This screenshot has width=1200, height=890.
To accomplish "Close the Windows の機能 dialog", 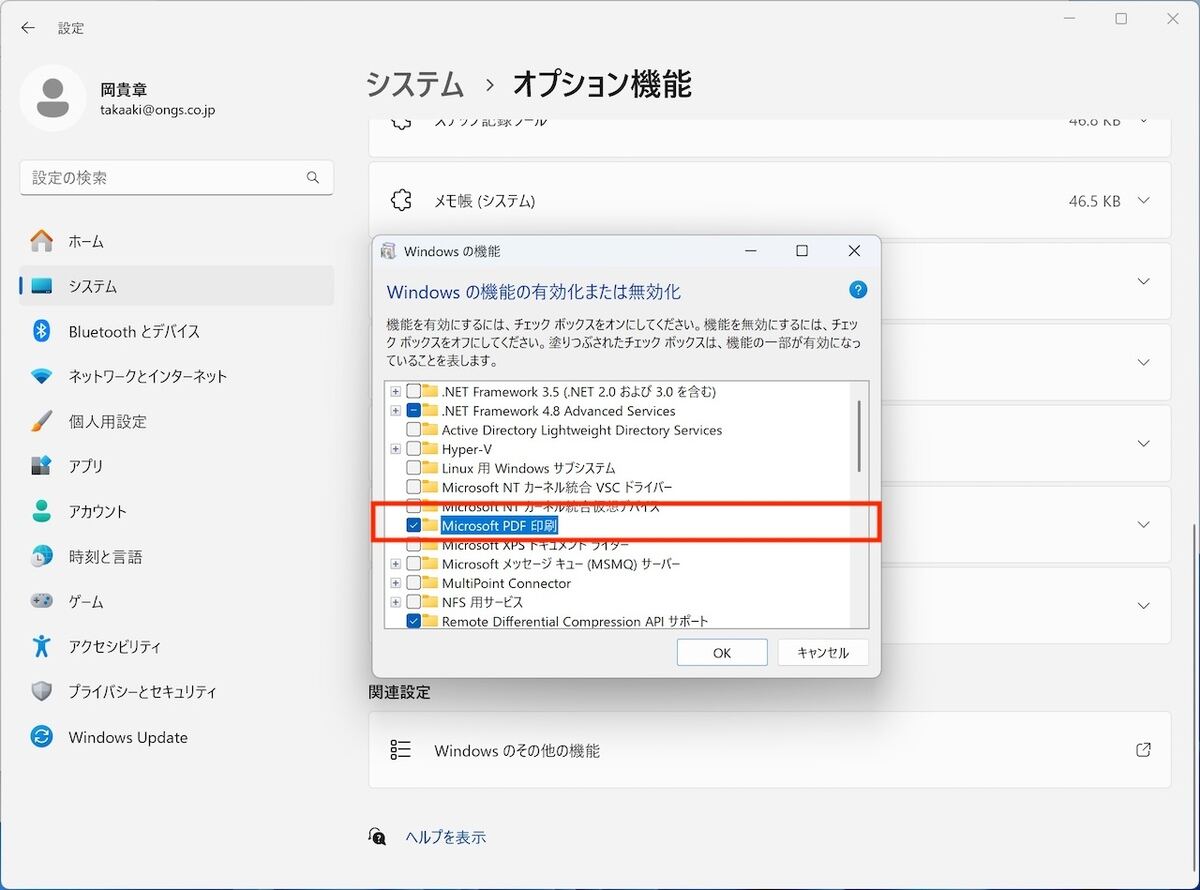I will 854,251.
